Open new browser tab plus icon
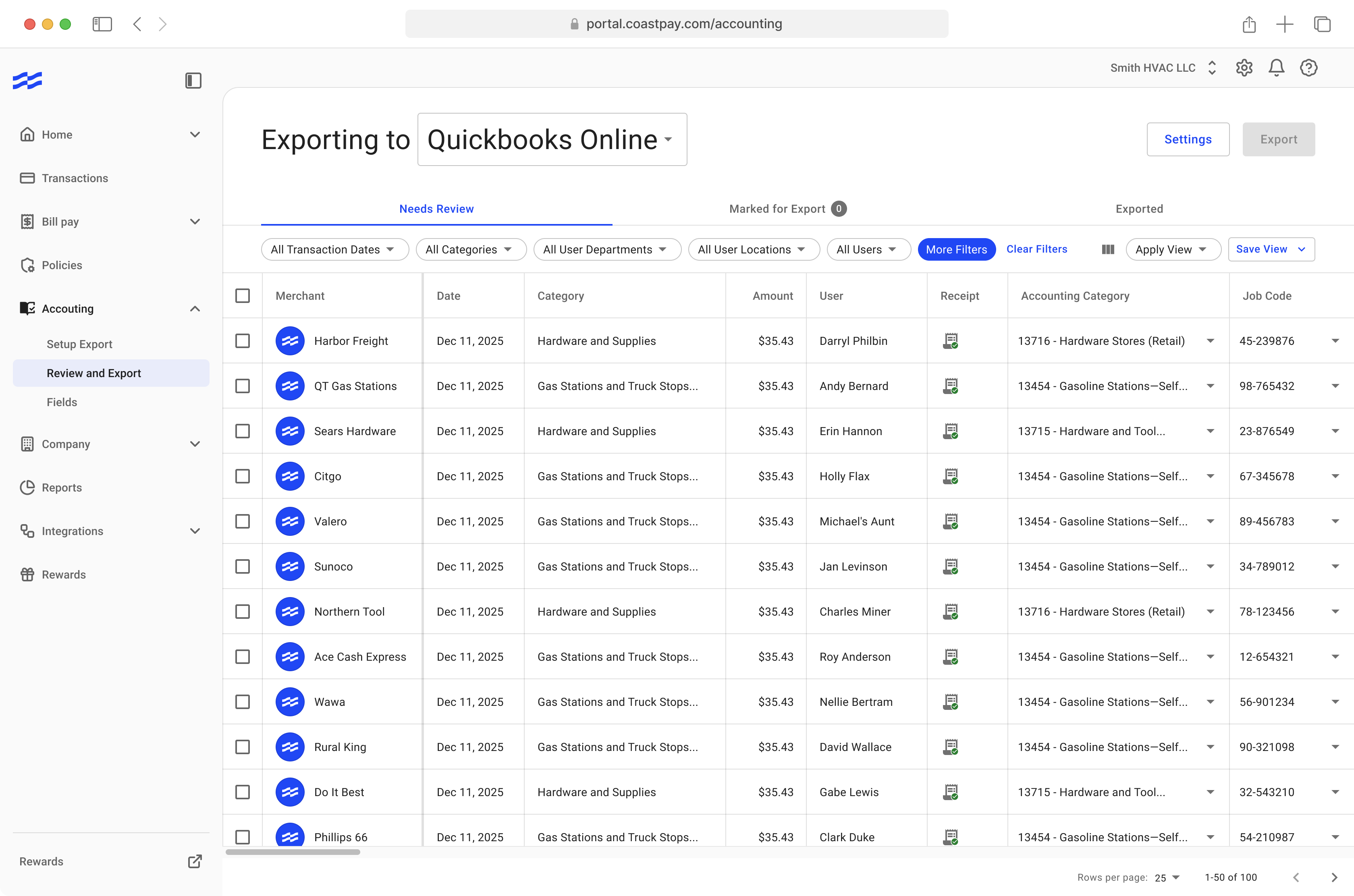 pyautogui.click(x=1284, y=24)
